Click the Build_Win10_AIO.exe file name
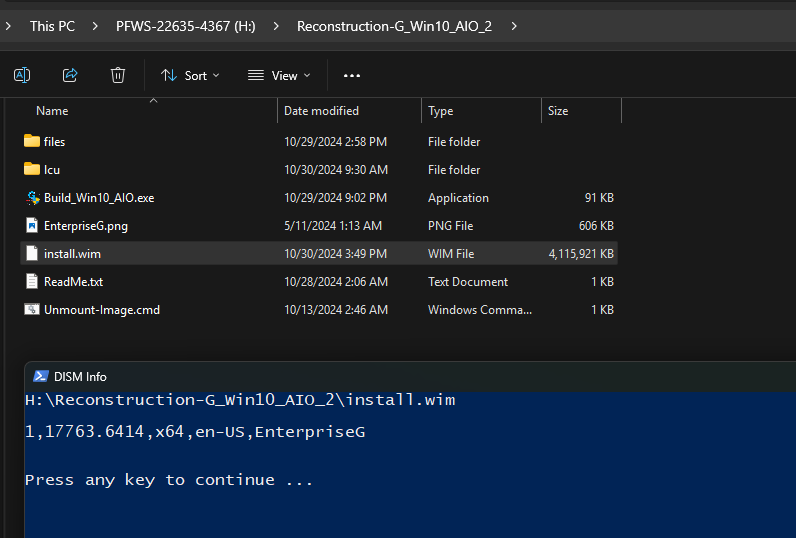This screenshot has width=796, height=538. pyautogui.click(x=99, y=198)
